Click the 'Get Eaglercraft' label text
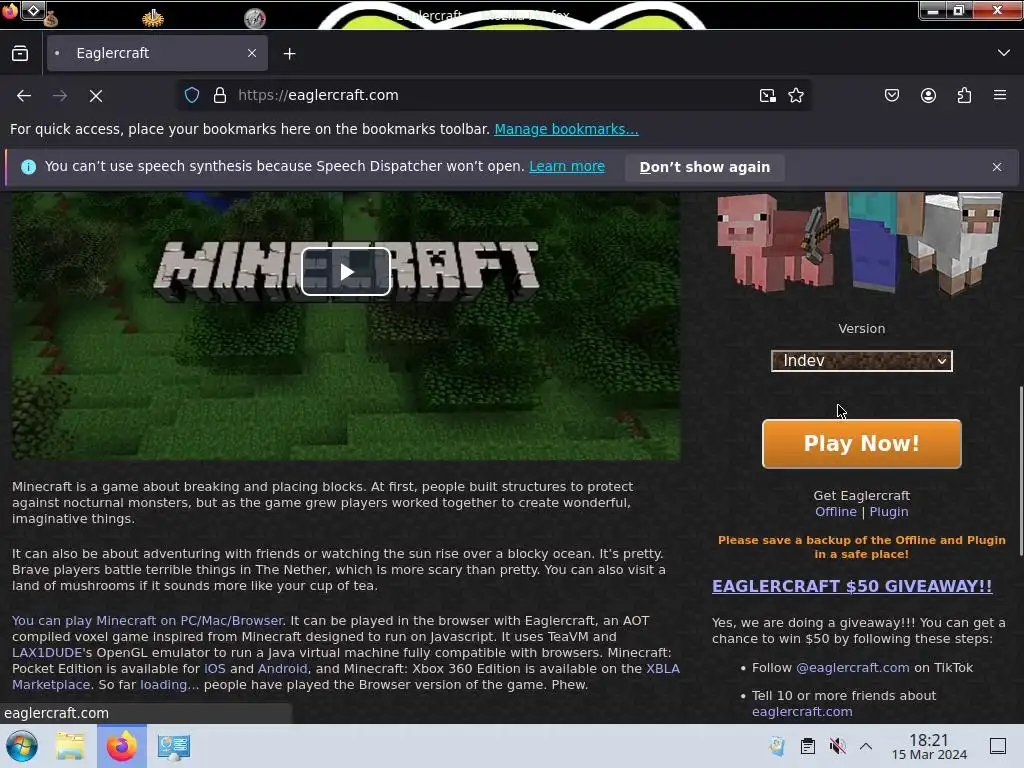1024x768 pixels. (x=861, y=496)
